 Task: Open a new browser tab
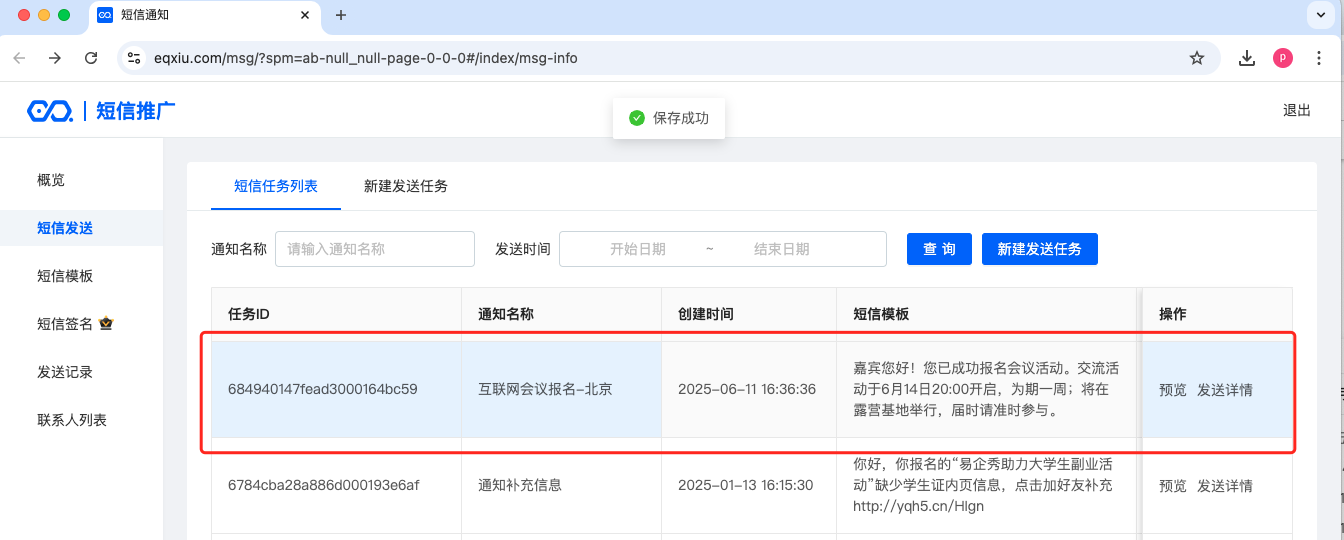(x=341, y=15)
